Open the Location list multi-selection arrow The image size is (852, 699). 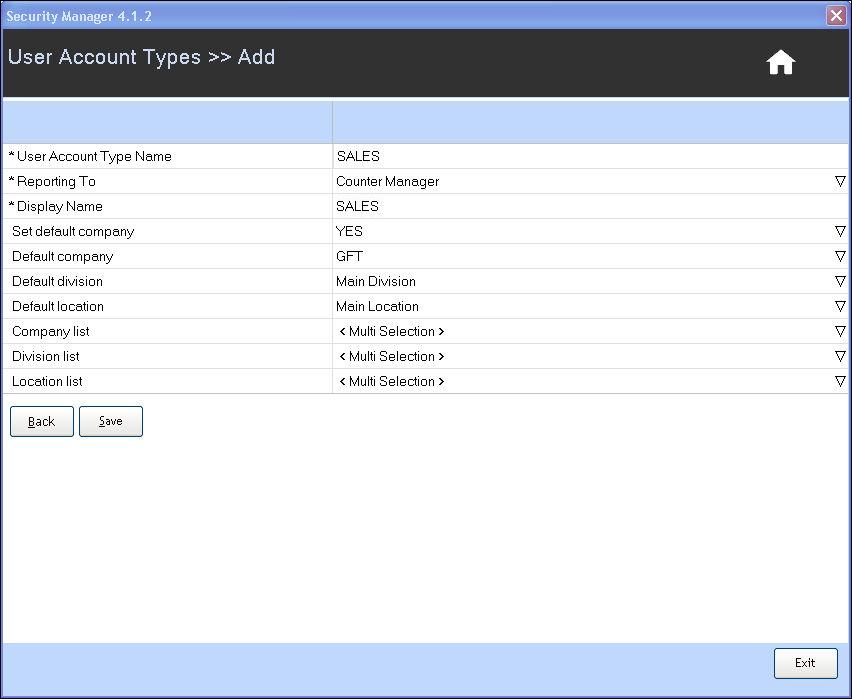[840, 381]
